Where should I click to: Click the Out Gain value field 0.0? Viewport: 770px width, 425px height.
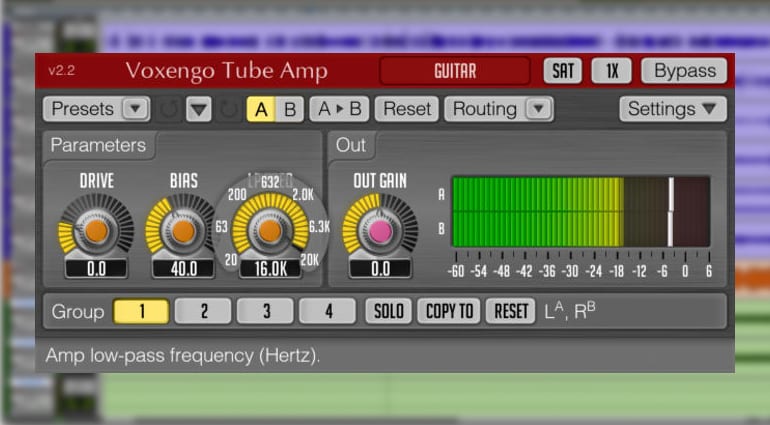(x=381, y=269)
